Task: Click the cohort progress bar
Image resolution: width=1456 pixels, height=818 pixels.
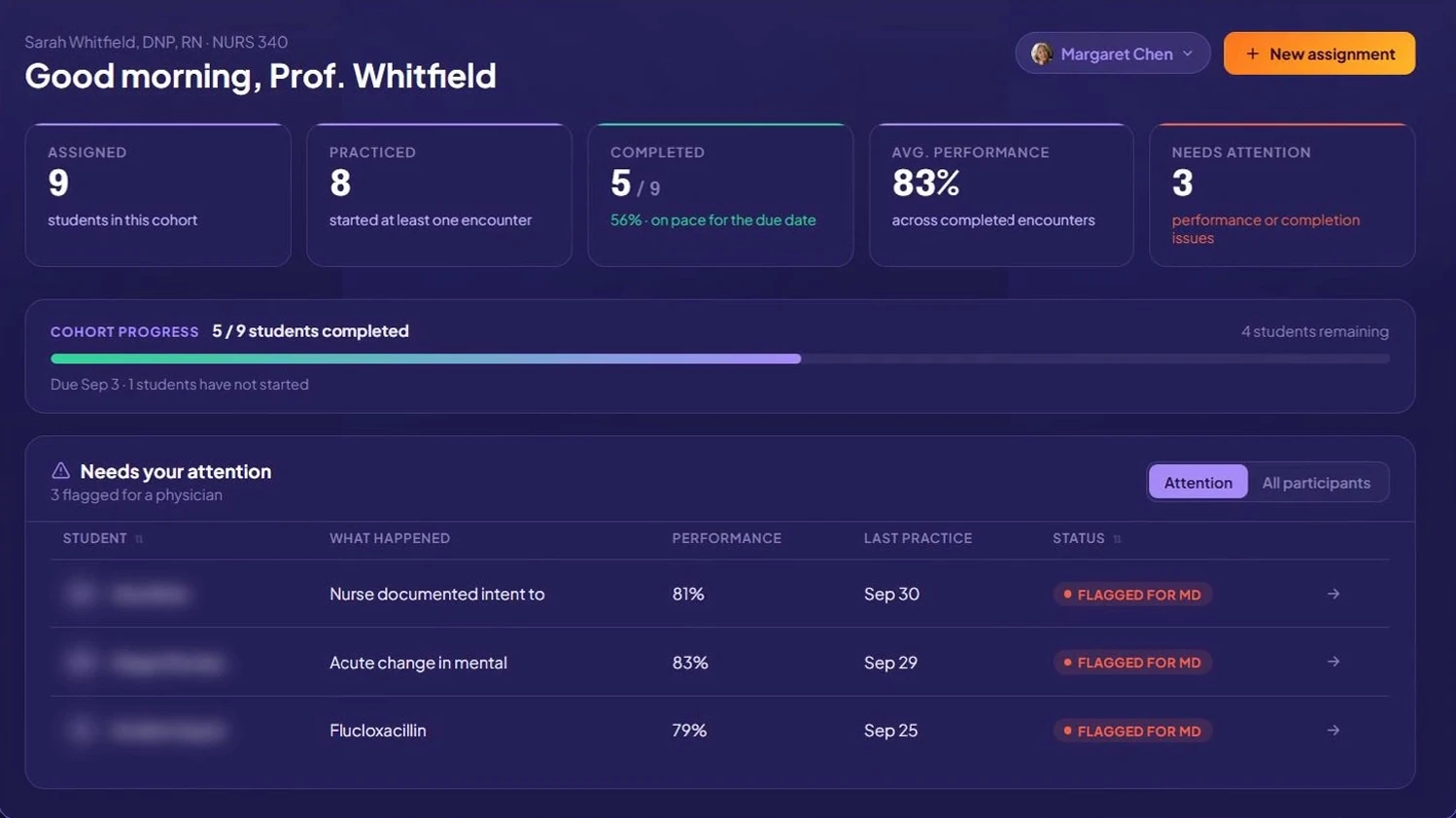Action: tap(720, 358)
